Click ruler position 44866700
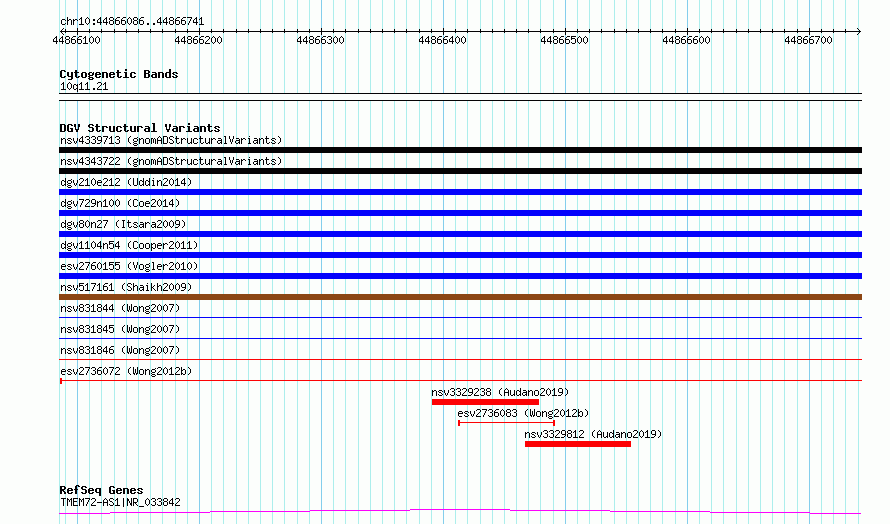 [x=809, y=40]
